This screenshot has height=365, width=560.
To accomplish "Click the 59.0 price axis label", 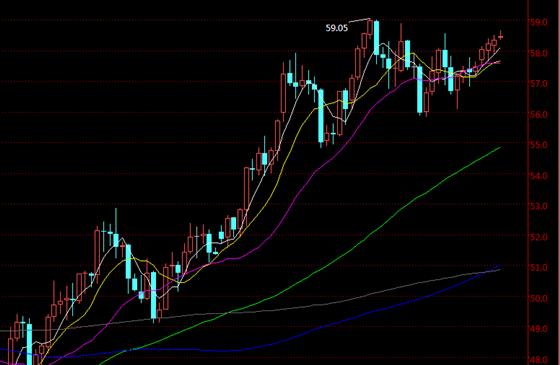I will [539, 22].
